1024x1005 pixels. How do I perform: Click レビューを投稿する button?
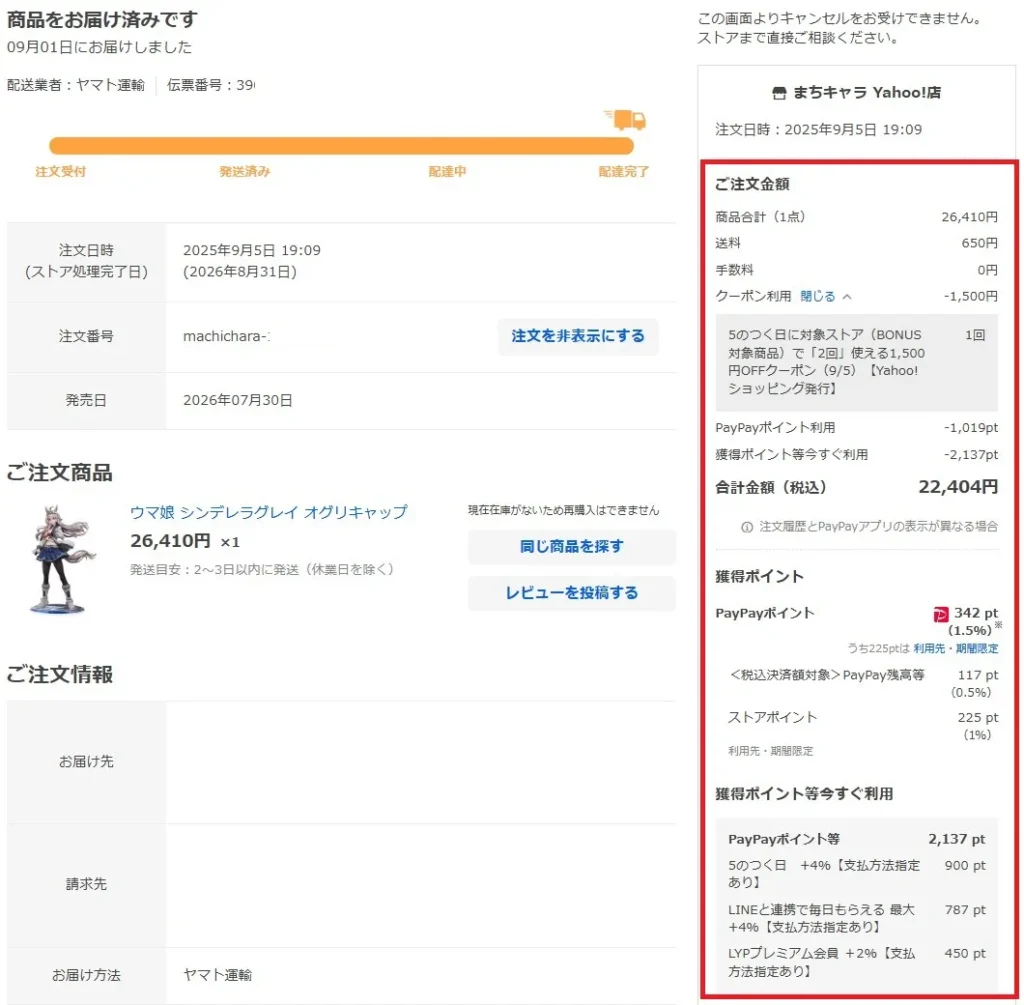tap(571, 593)
